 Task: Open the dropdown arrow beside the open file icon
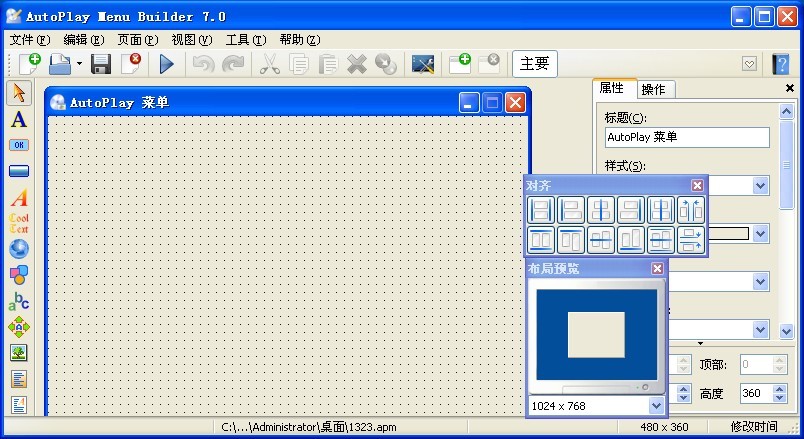pos(78,64)
